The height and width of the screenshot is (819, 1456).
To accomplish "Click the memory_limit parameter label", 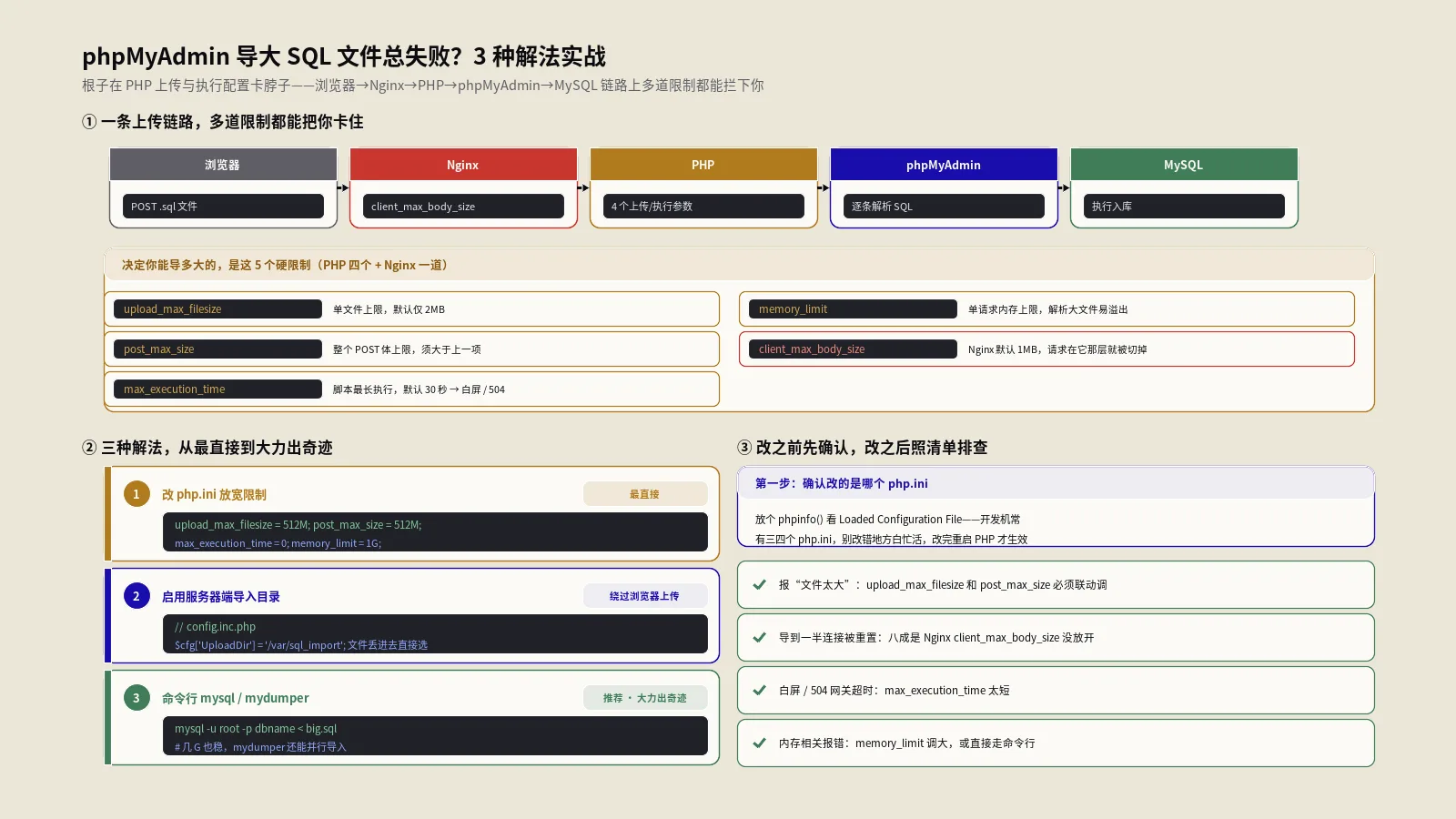I will pyautogui.click(x=853, y=309).
